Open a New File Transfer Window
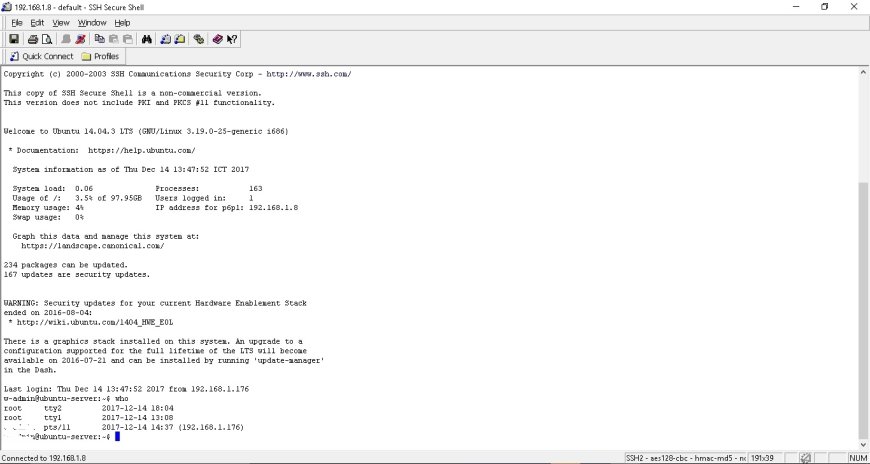 (180, 39)
